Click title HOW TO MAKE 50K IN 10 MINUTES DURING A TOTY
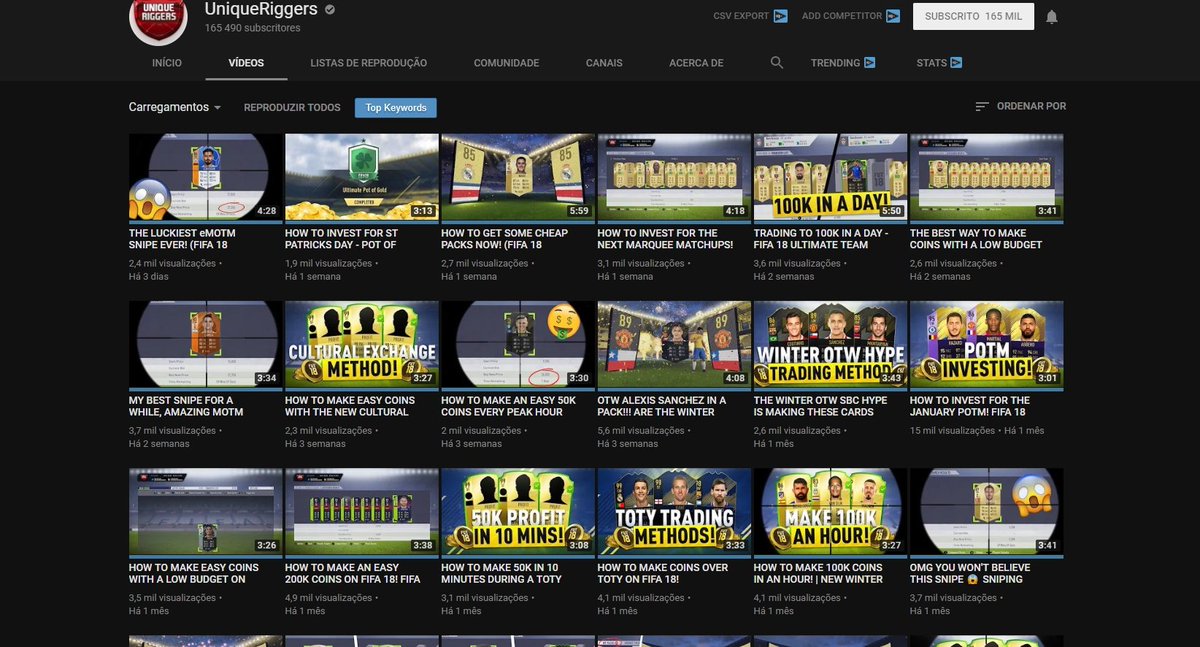This screenshot has height=647, width=1200. click(x=502, y=573)
